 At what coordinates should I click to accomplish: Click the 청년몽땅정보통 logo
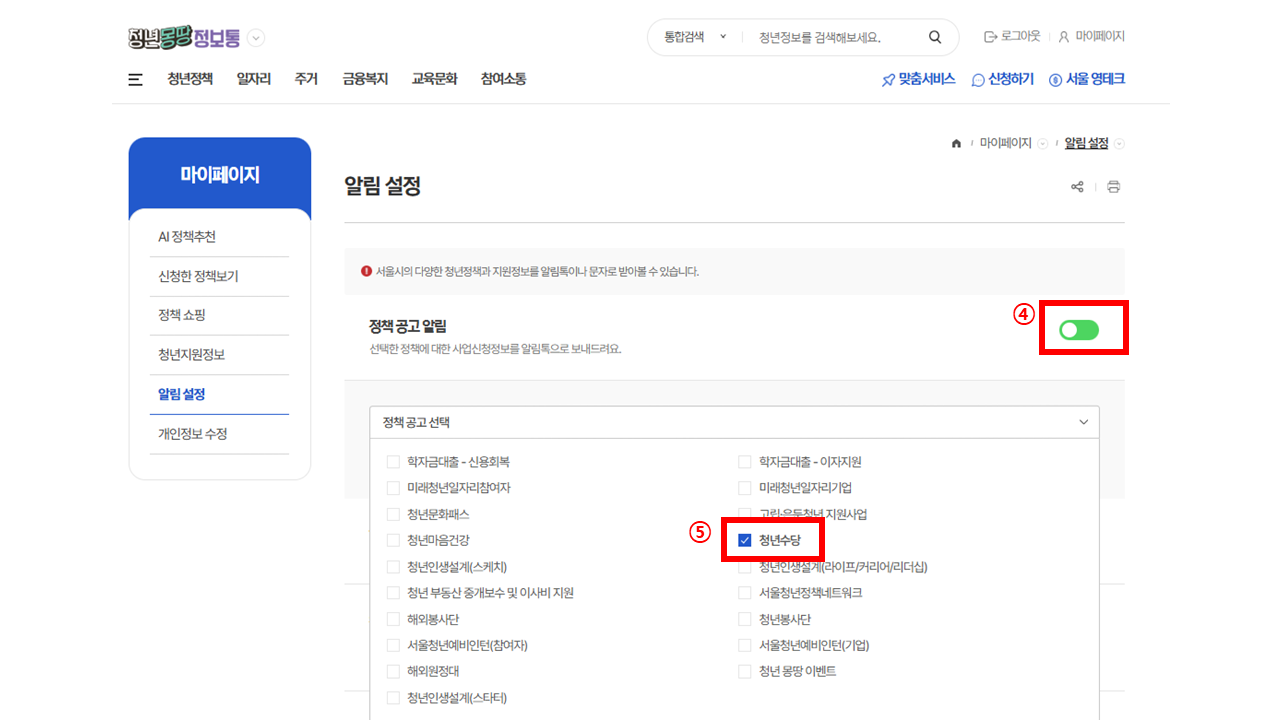[184, 38]
